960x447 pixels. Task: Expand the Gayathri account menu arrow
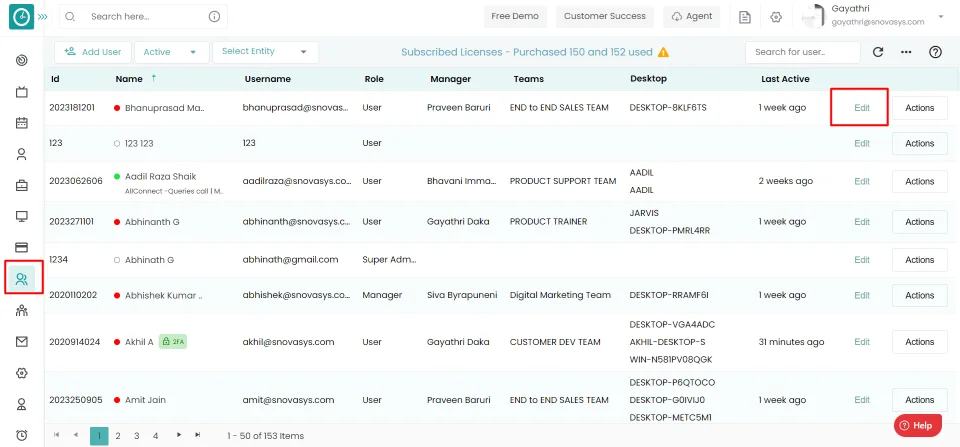(940, 17)
